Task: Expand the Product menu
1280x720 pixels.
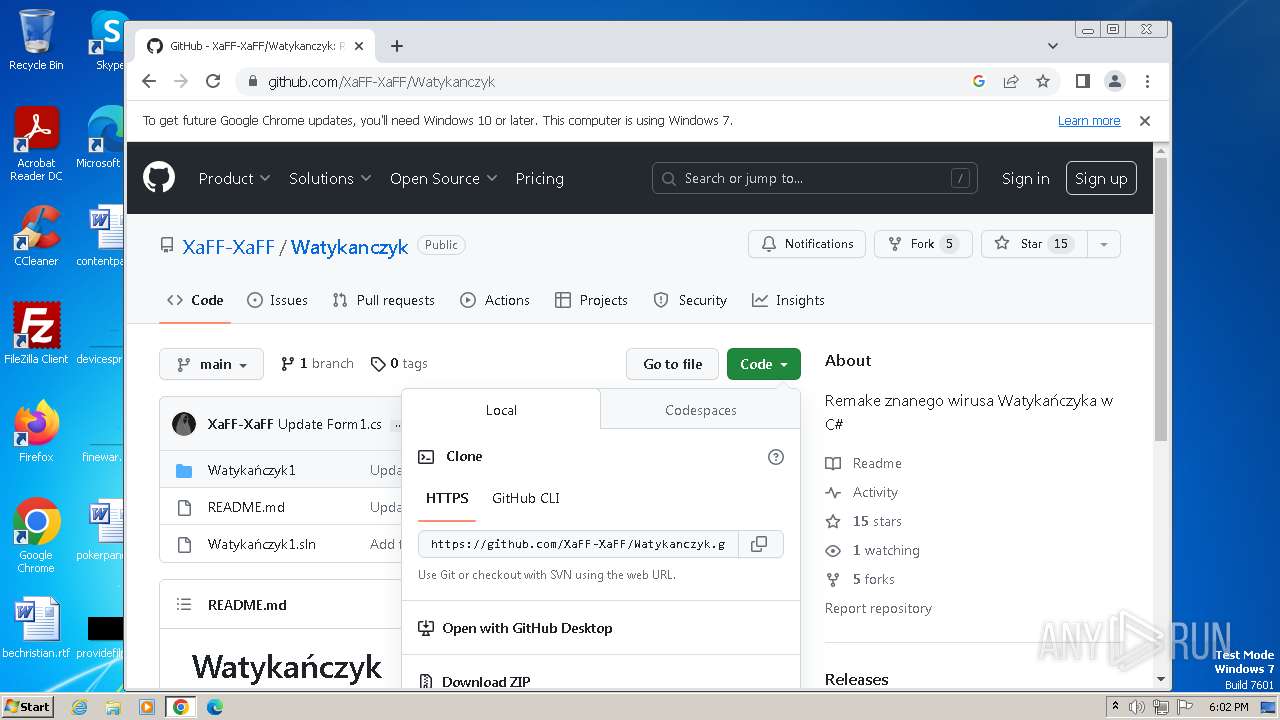Action: pyautogui.click(x=234, y=178)
